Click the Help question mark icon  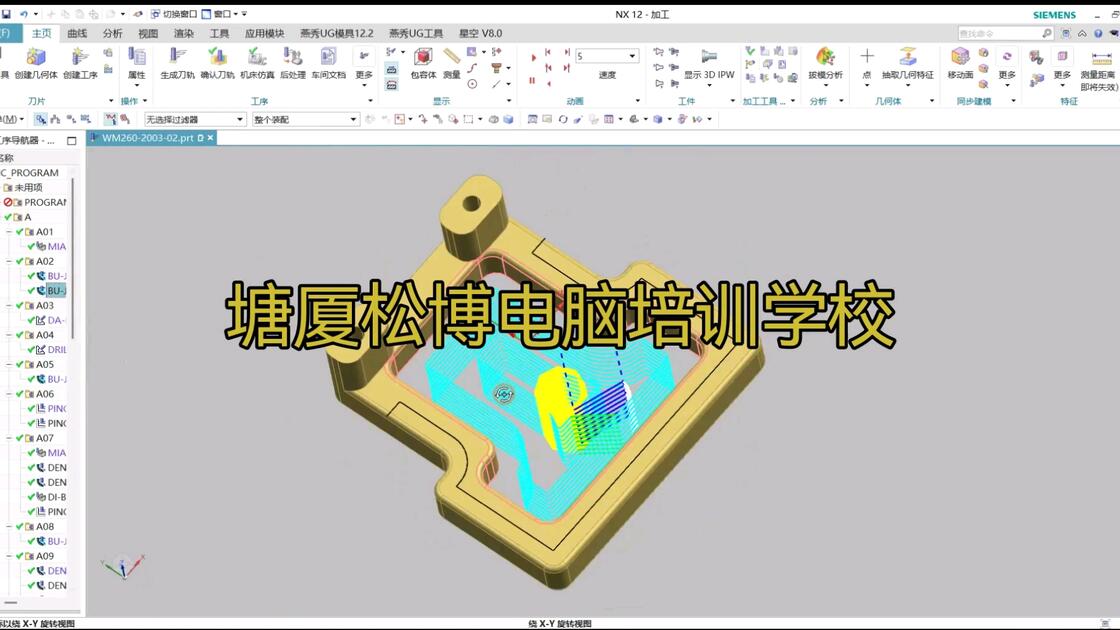[1098, 33]
